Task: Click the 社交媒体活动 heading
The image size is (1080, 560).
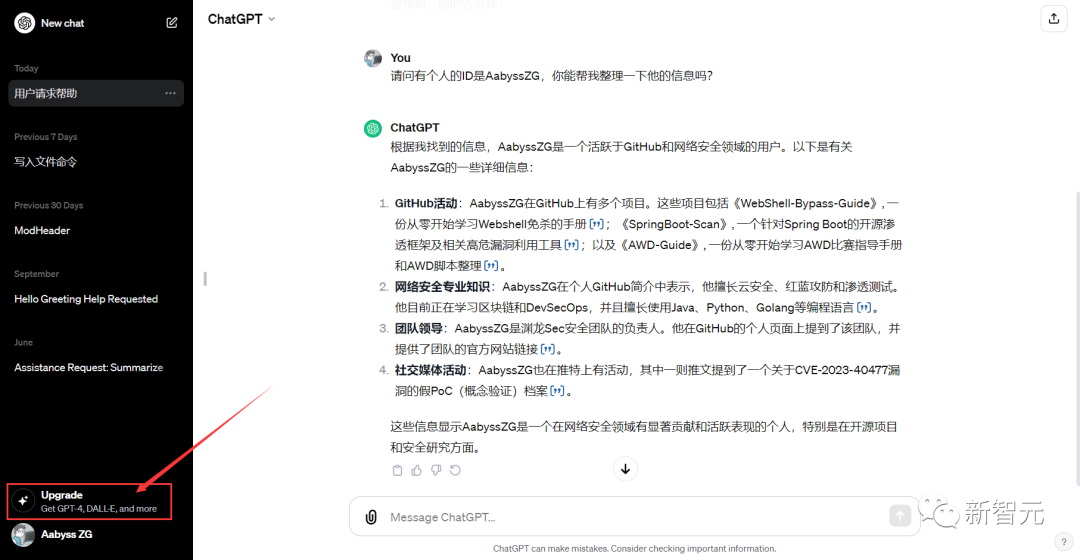Action: pyautogui.click(x=430, y=370)
